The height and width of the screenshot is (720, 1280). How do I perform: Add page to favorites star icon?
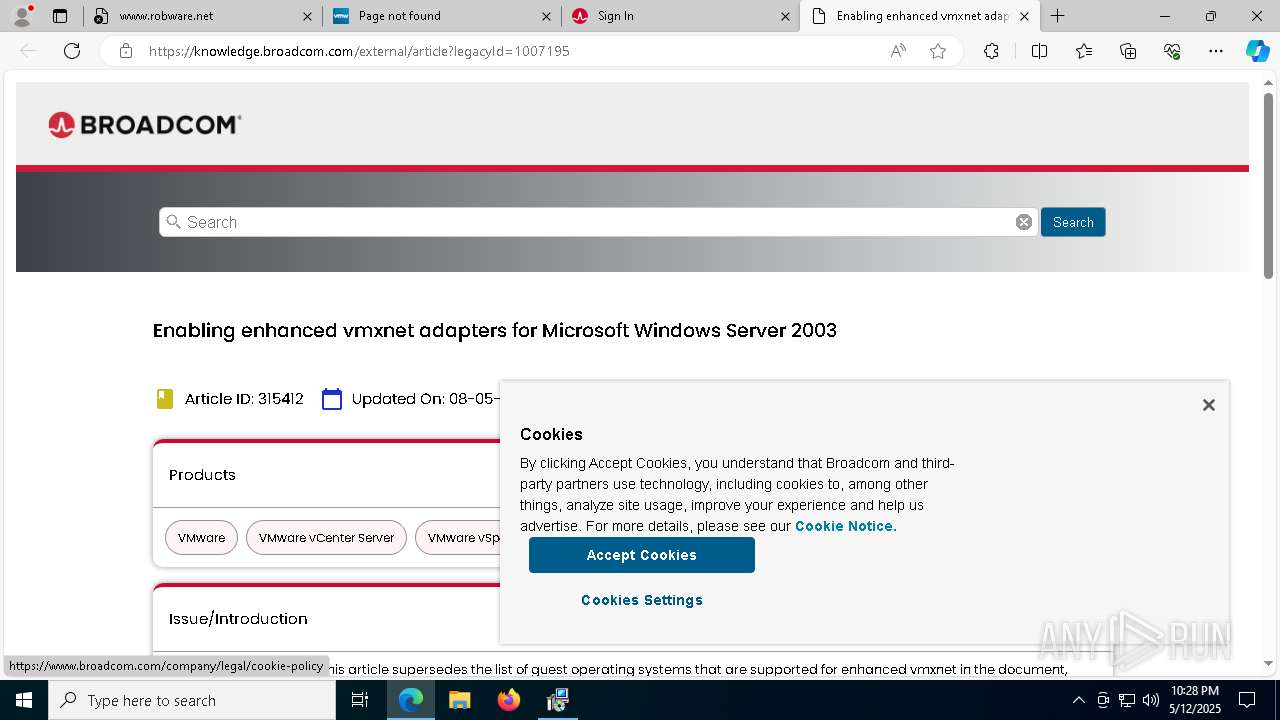pos(938,51)
